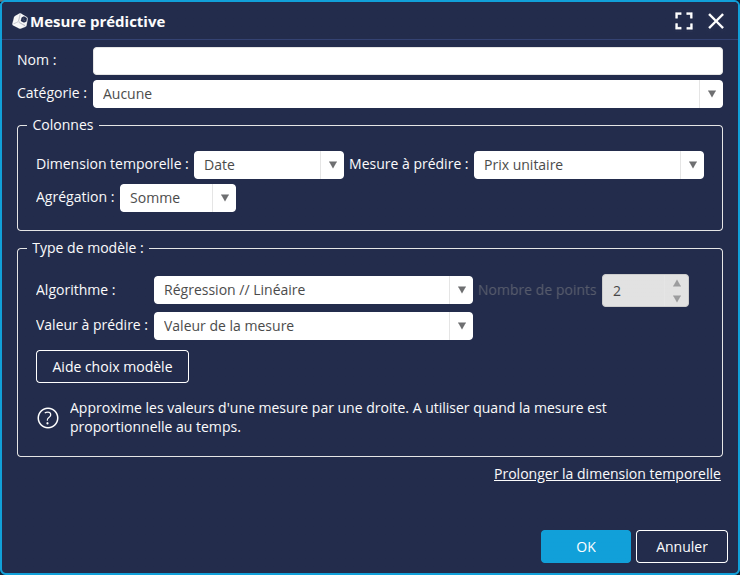The width and height of the screenshot is (740, 575).
Task: Open the Algorithme dropdown arrow
Action: click(461, 290)
